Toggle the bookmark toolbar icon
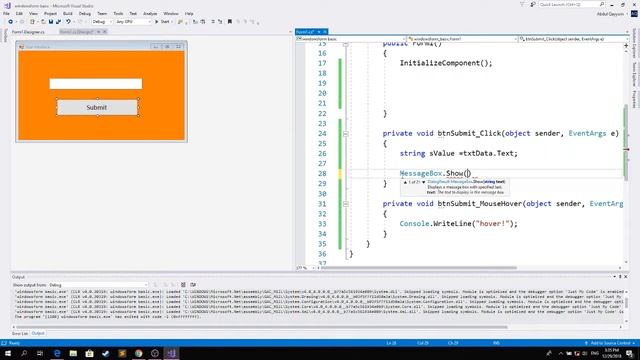The width and height of the screenshot is (640, 360). [x=230, y=22]
